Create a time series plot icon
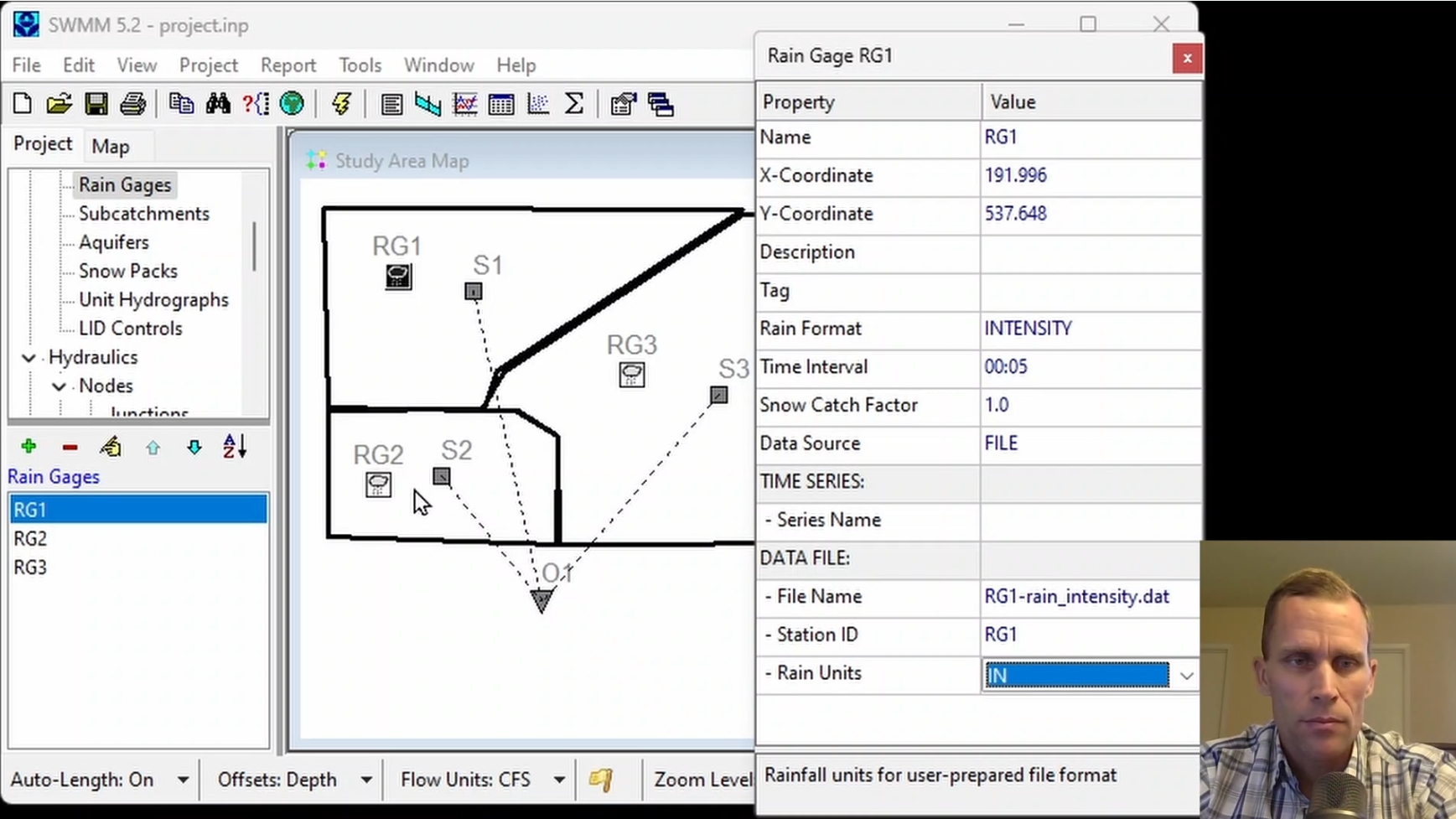This screenshot has height=819, width=1456. 465,104
